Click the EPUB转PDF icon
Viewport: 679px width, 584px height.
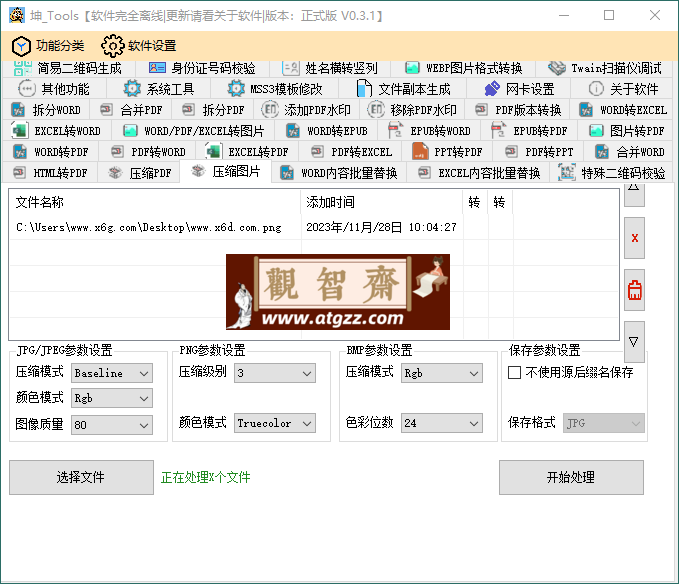[498, 130]
